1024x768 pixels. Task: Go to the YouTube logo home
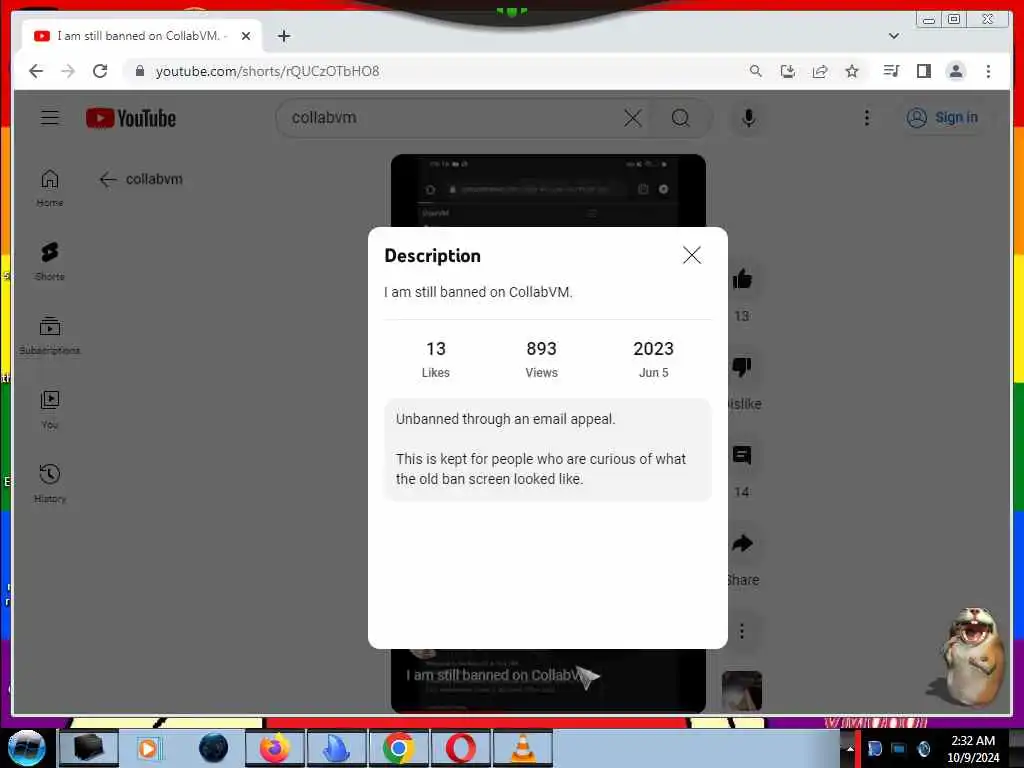point(131,118)
